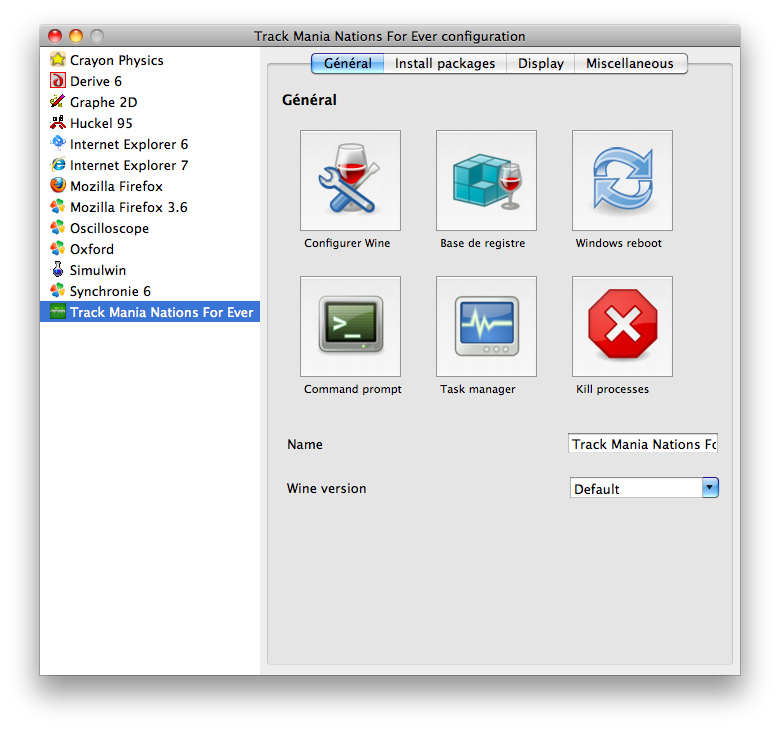Click the Oscilloscope list icon
The height and width of the screenshot is (730, 780).
click(x=58, y=227)
